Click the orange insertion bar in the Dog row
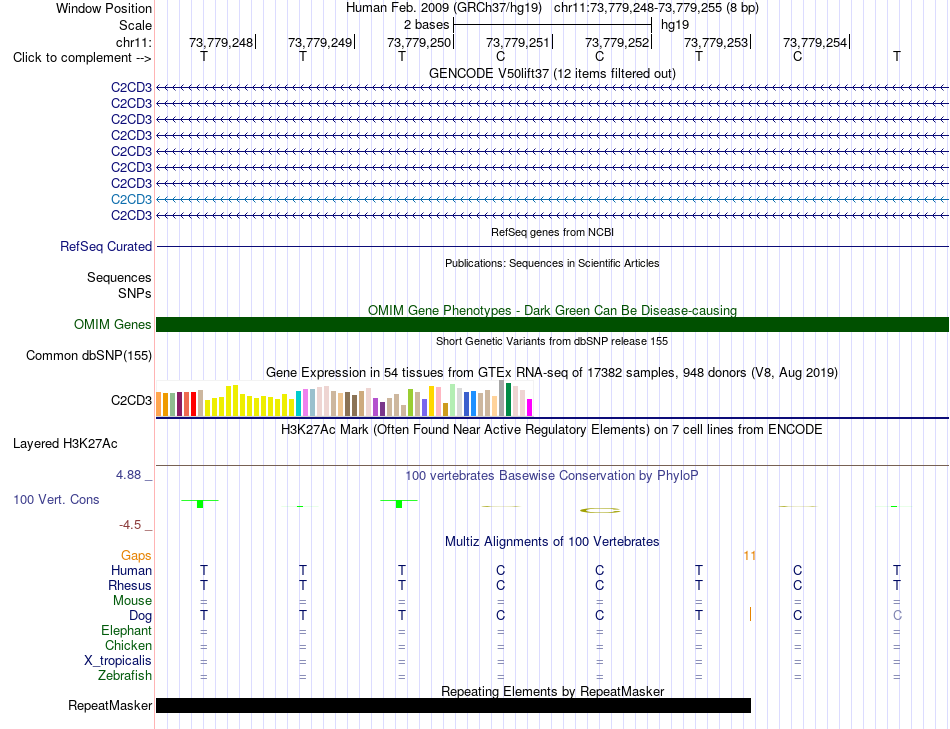Viewport: 950px width, 729px height. pyautogui.click(x=750, y=614)
